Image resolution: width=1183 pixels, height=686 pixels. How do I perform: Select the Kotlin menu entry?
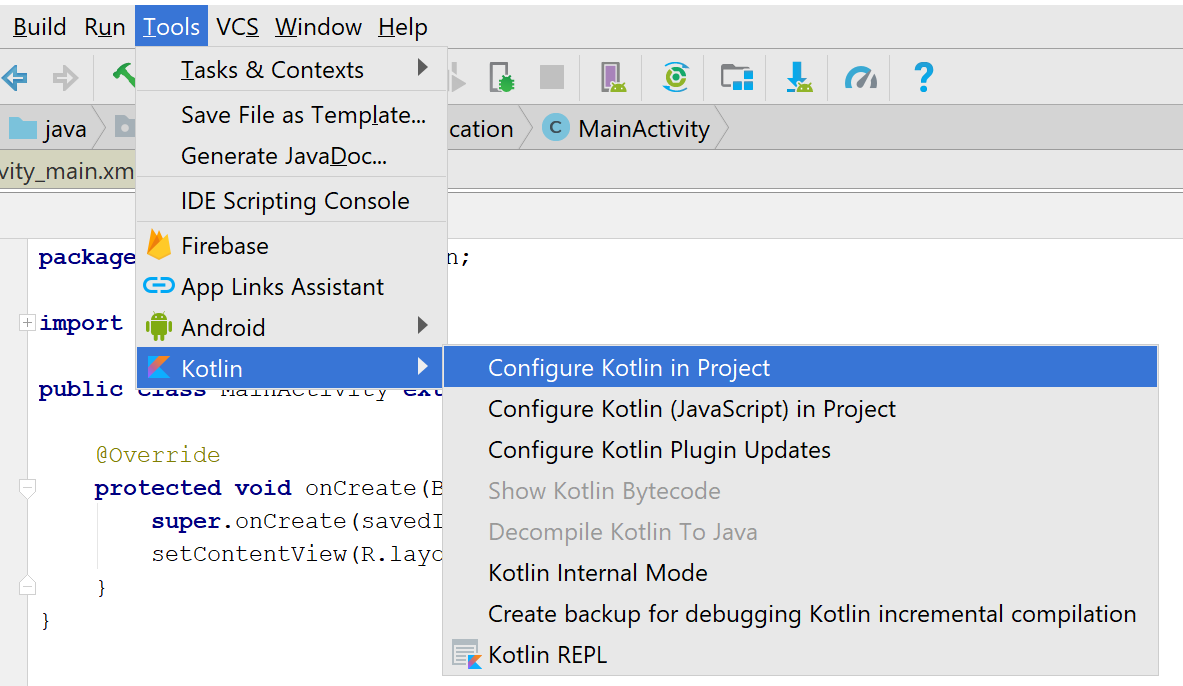pyautogui.click(x=290, y=368)
